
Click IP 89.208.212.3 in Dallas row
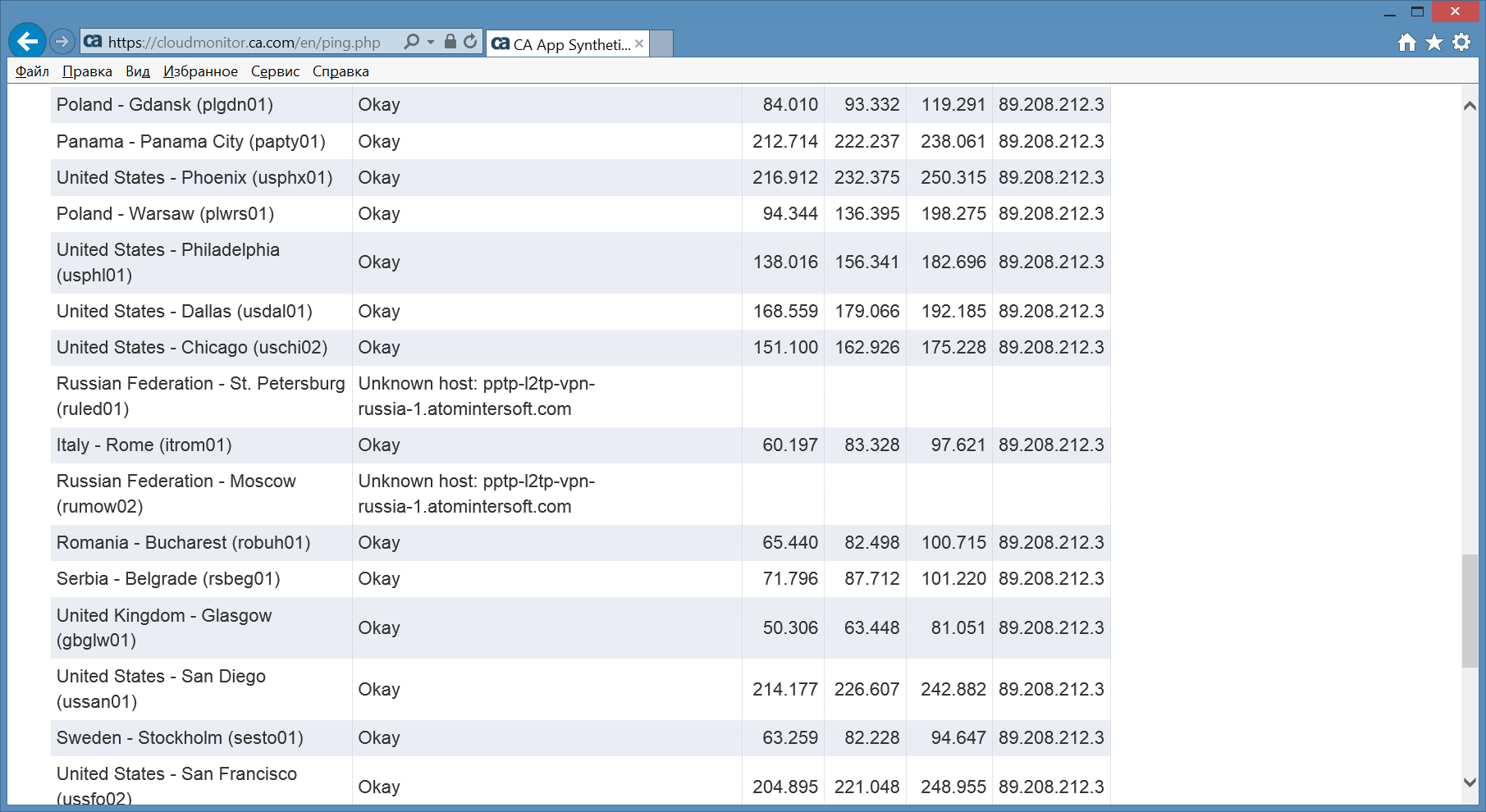pos(1051,312)
